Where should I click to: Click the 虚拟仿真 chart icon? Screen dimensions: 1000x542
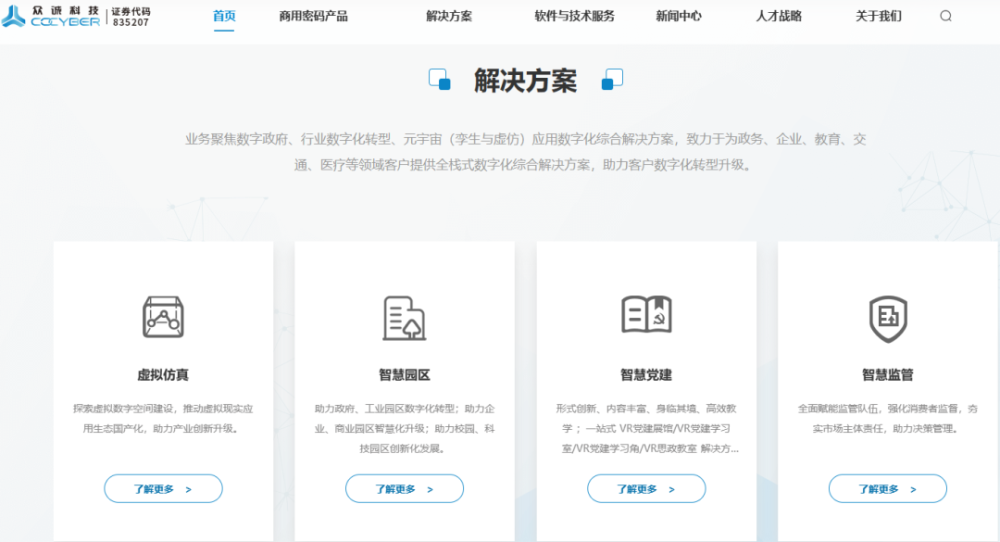163,317
